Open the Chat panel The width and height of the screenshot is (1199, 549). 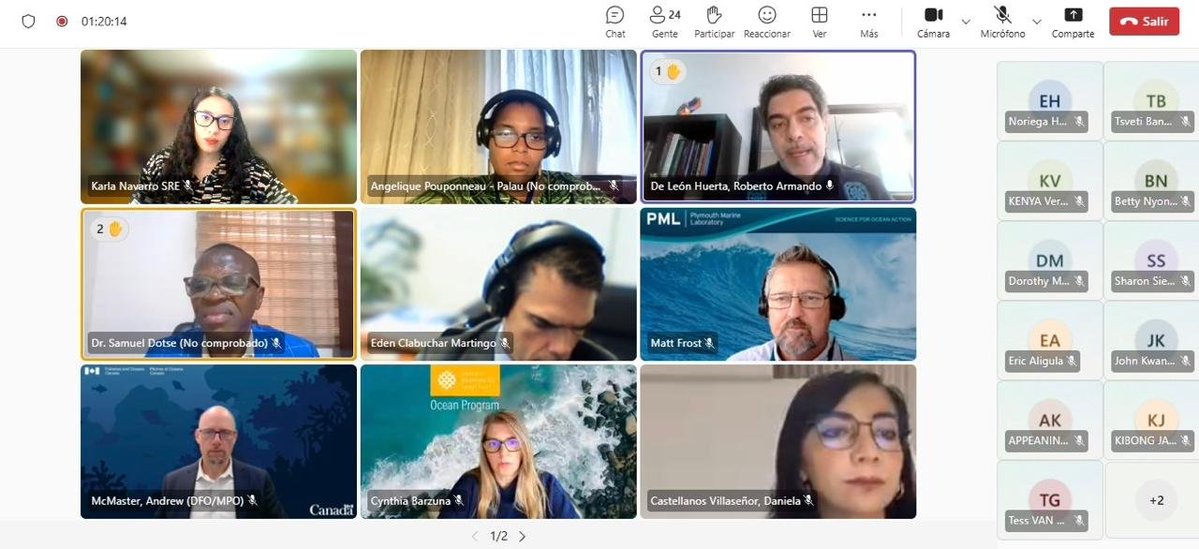point(615,22)
